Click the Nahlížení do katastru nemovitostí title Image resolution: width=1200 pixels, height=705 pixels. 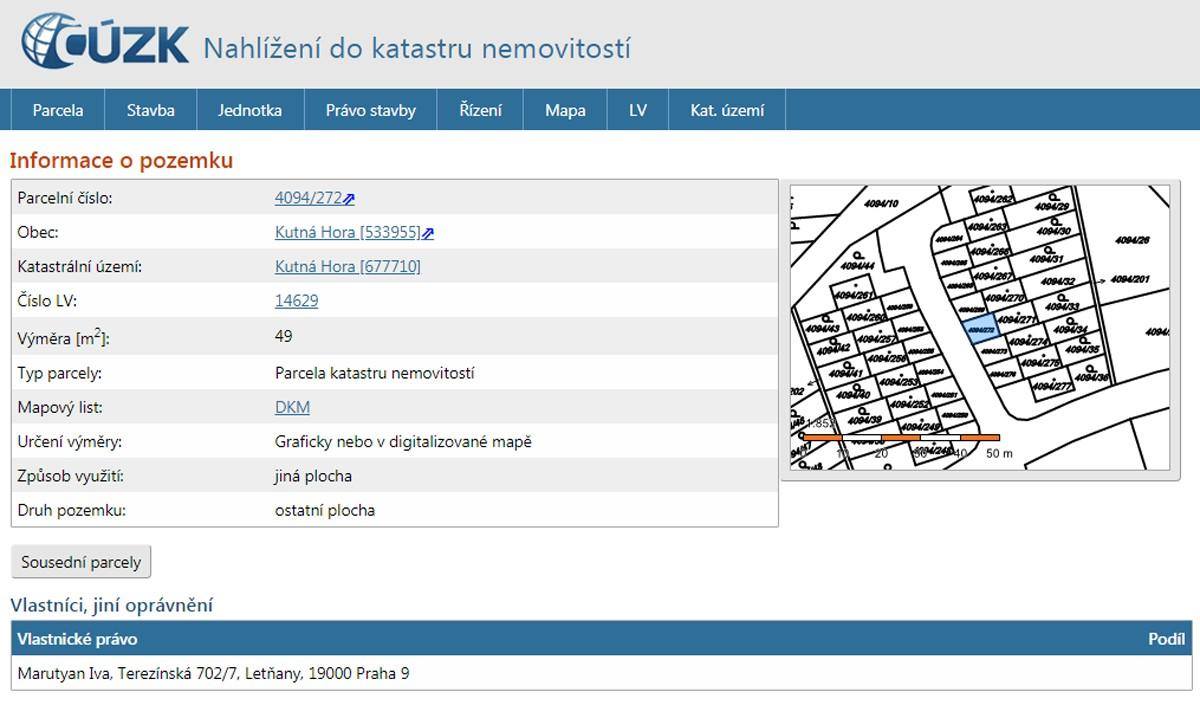(416, 48)
